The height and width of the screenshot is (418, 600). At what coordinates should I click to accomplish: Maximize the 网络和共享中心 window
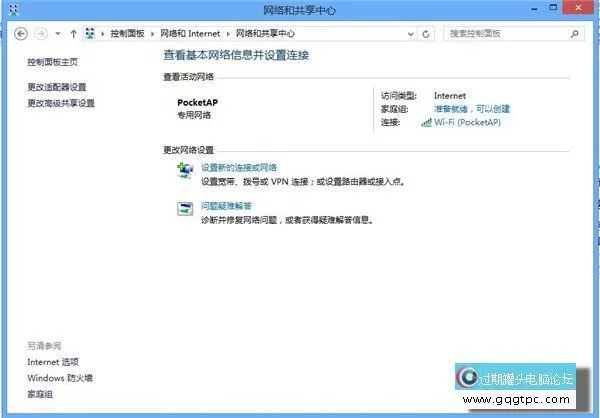pos(553,8)
